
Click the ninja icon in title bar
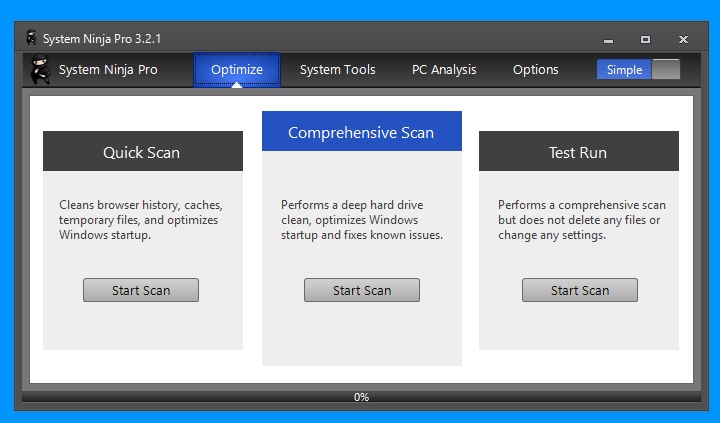tap(31, 38)
